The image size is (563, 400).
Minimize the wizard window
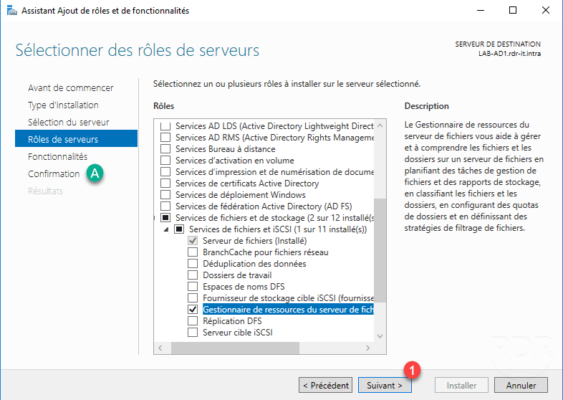point(480,10)
